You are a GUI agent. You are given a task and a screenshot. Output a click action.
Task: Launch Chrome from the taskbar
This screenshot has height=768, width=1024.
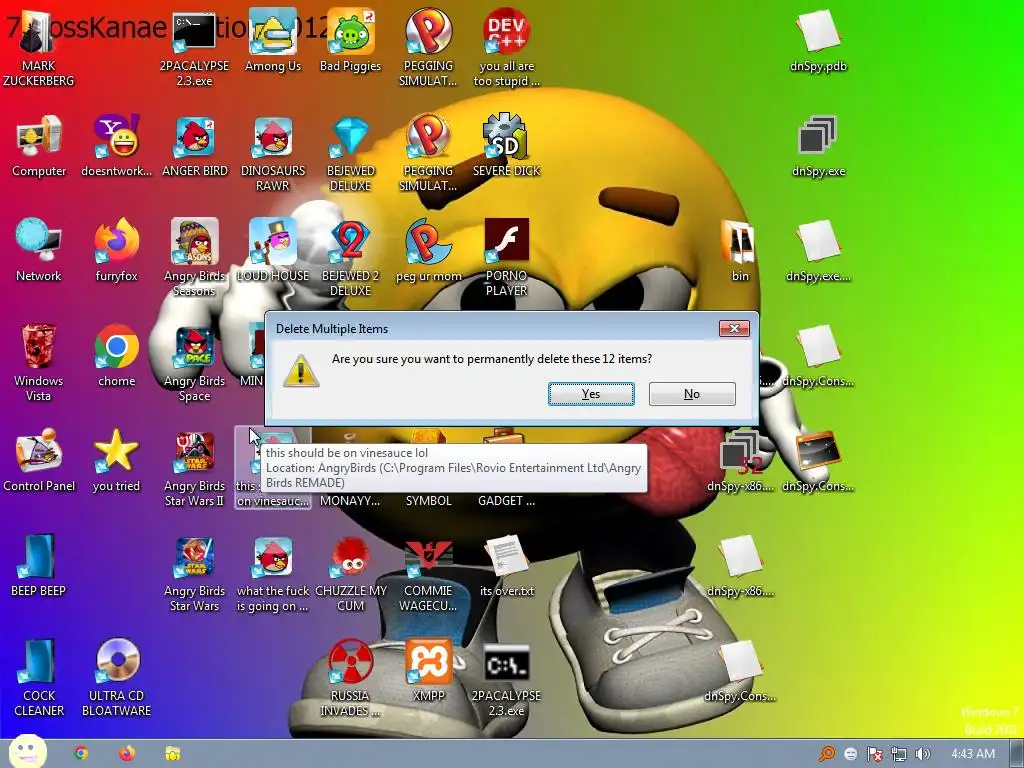[81, 754]
